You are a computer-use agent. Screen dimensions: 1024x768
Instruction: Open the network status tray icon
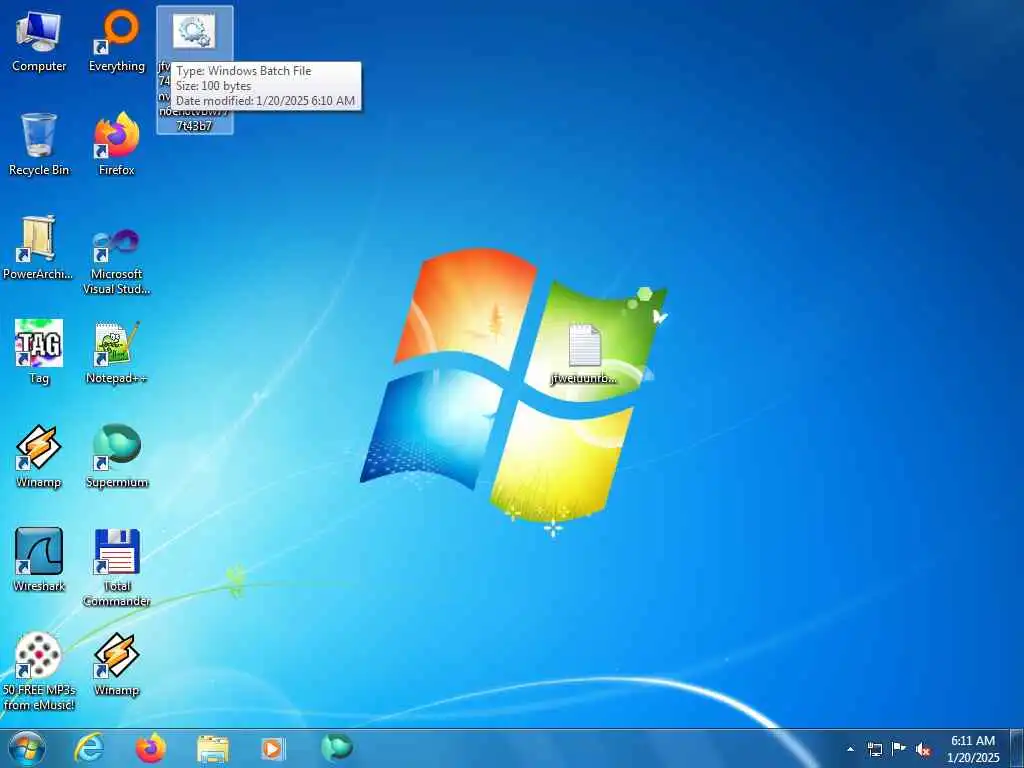pyautogui.click(x=874, y=749)
